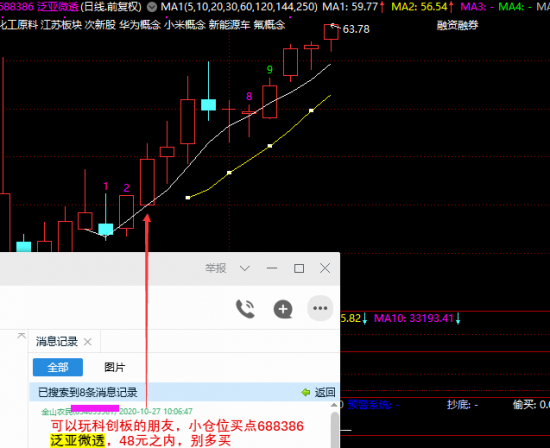The height and width of the screenshot is (448, 550).
Task: Click the green 返回 back arrow icon
Action: [306, 392]
